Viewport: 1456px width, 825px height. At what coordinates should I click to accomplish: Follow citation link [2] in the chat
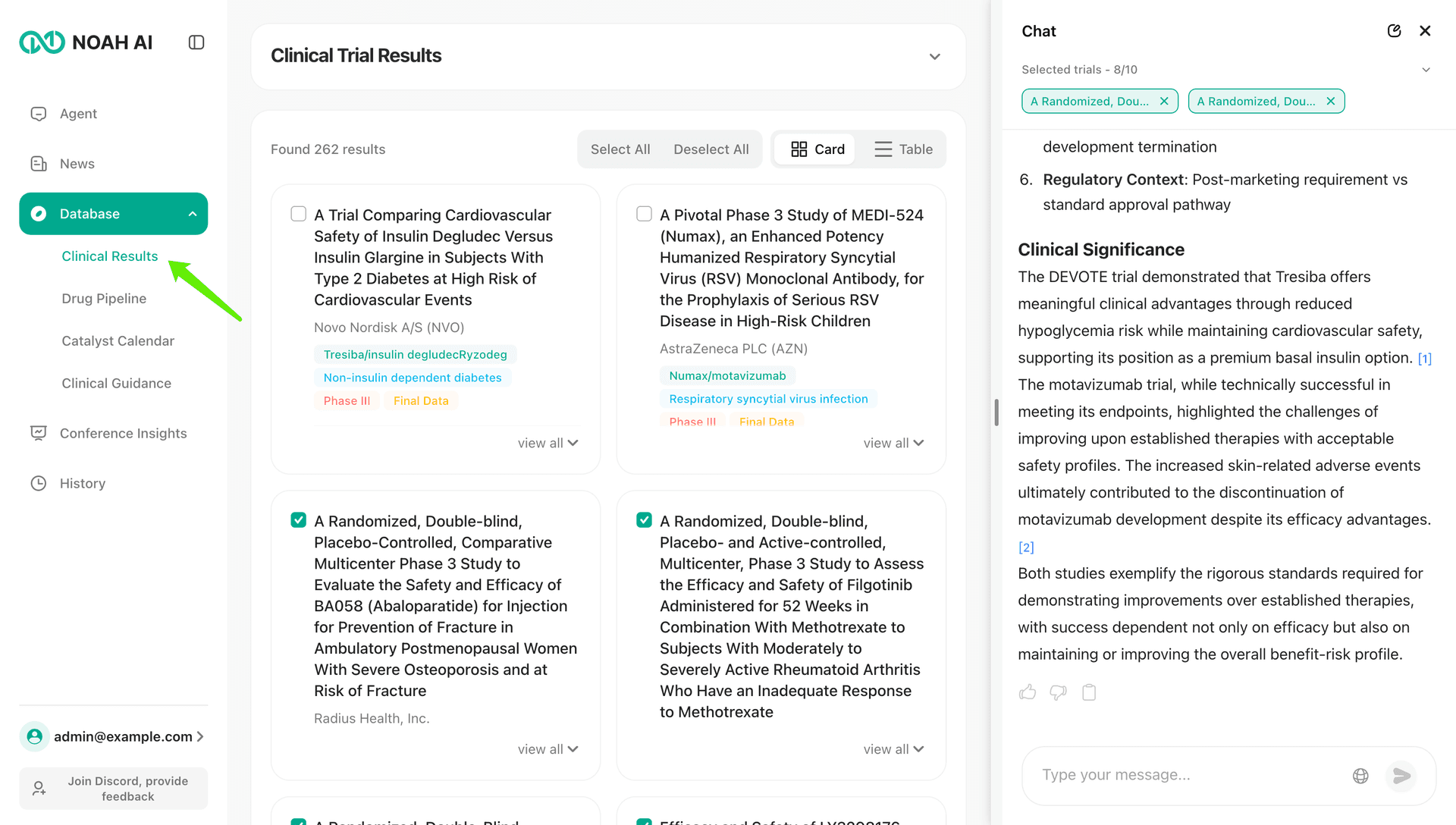1026,547
